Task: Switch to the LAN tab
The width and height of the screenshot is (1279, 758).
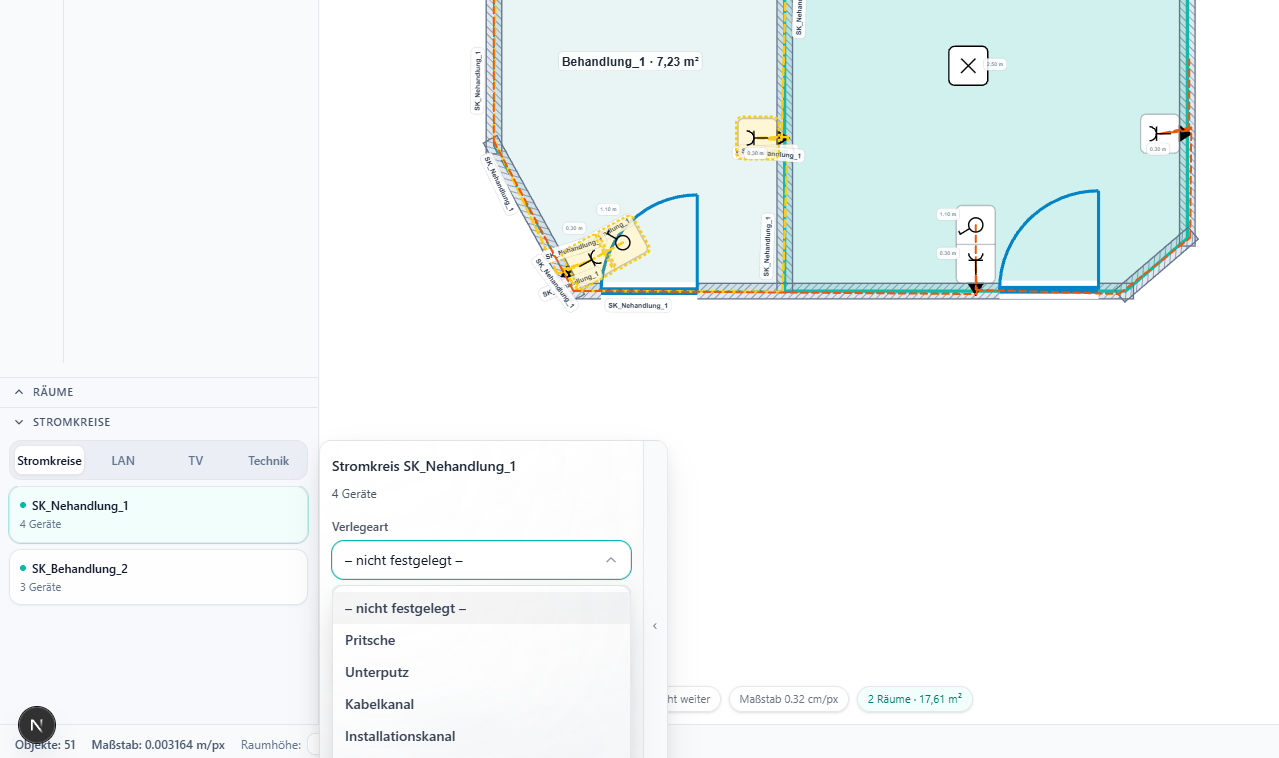Action: tap(123, 461)
